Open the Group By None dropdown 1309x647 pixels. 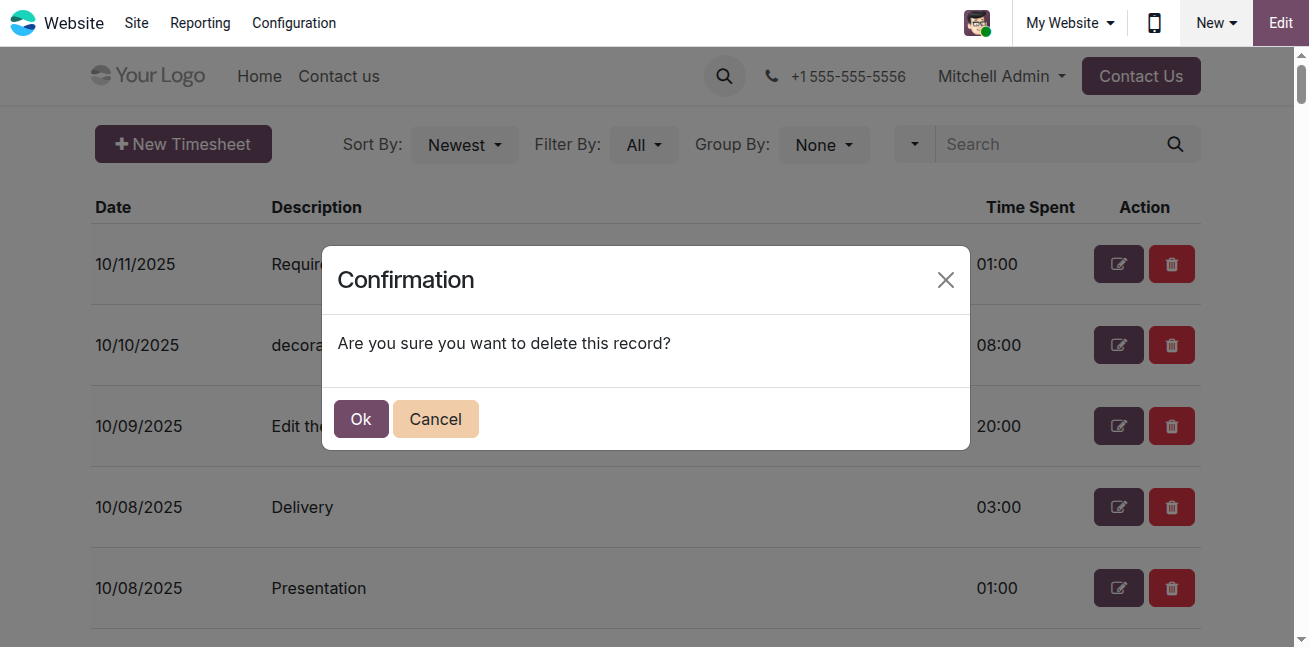[824, 145]
